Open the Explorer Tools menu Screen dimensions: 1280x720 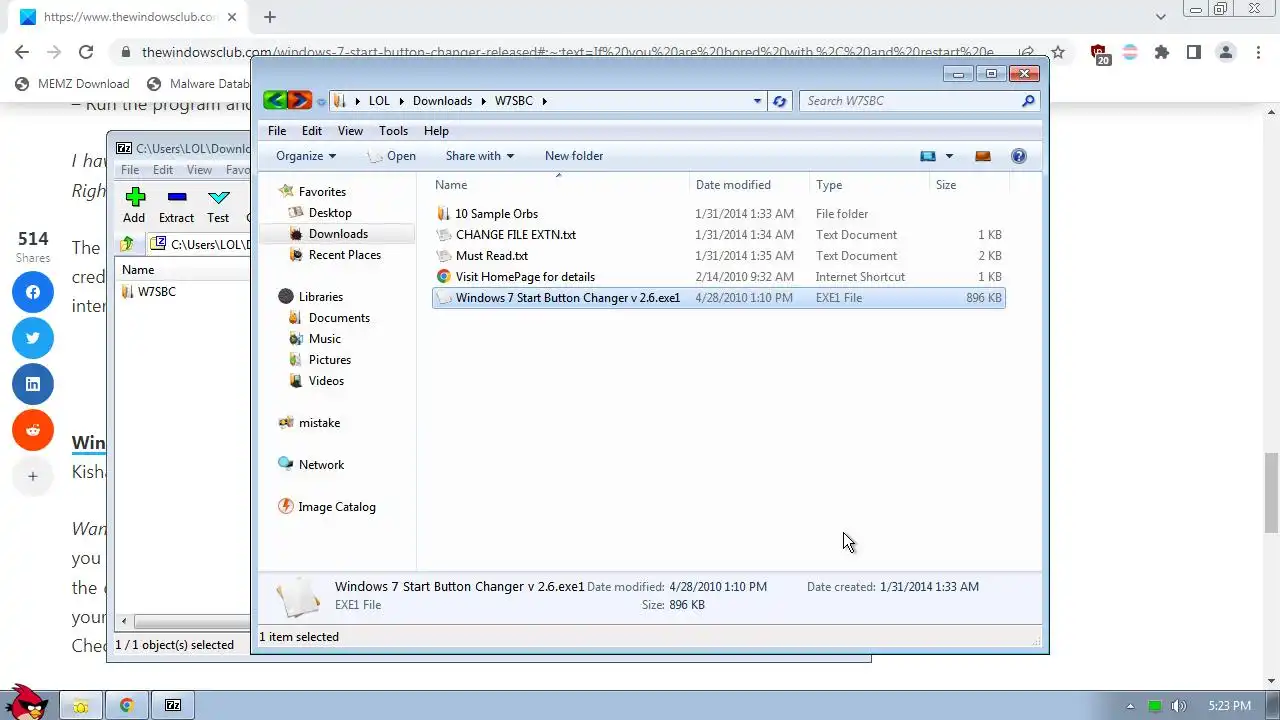point(393,131)
